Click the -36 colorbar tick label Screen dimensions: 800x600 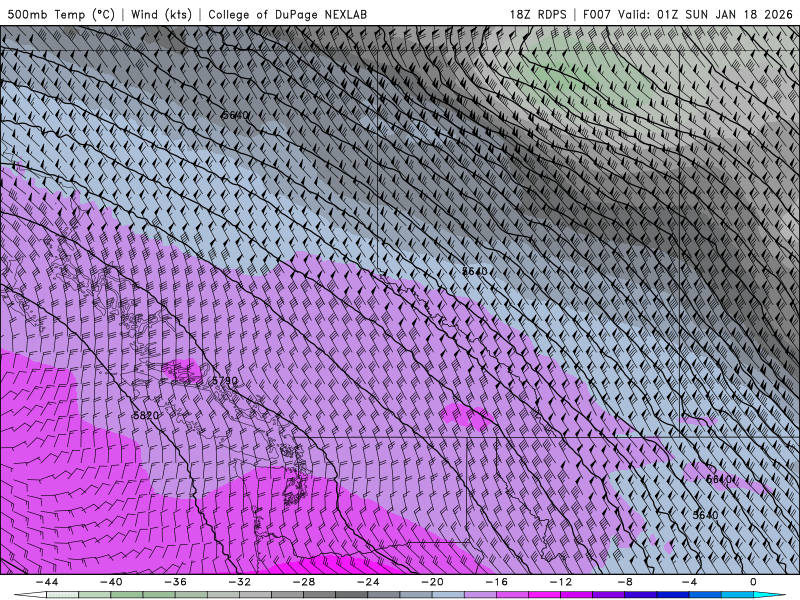tap(176, 582)
